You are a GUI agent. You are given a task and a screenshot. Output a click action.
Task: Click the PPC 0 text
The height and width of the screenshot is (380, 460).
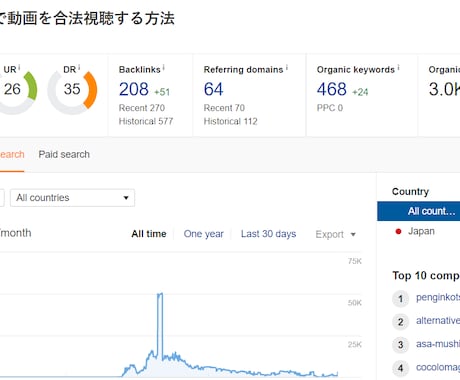pyautogui.click(x=330, y=108)
